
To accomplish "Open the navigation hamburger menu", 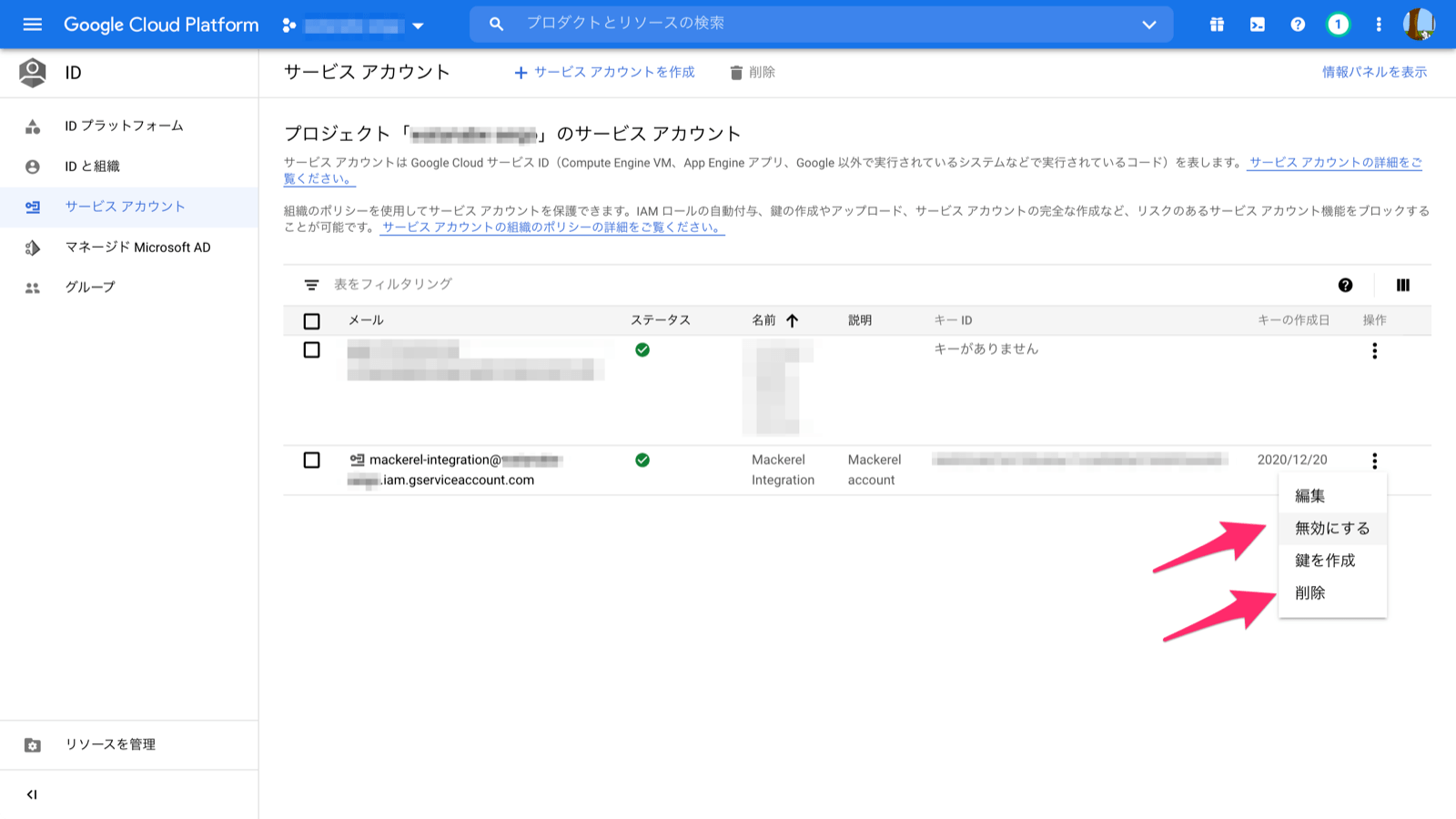I will click(32, 25).
